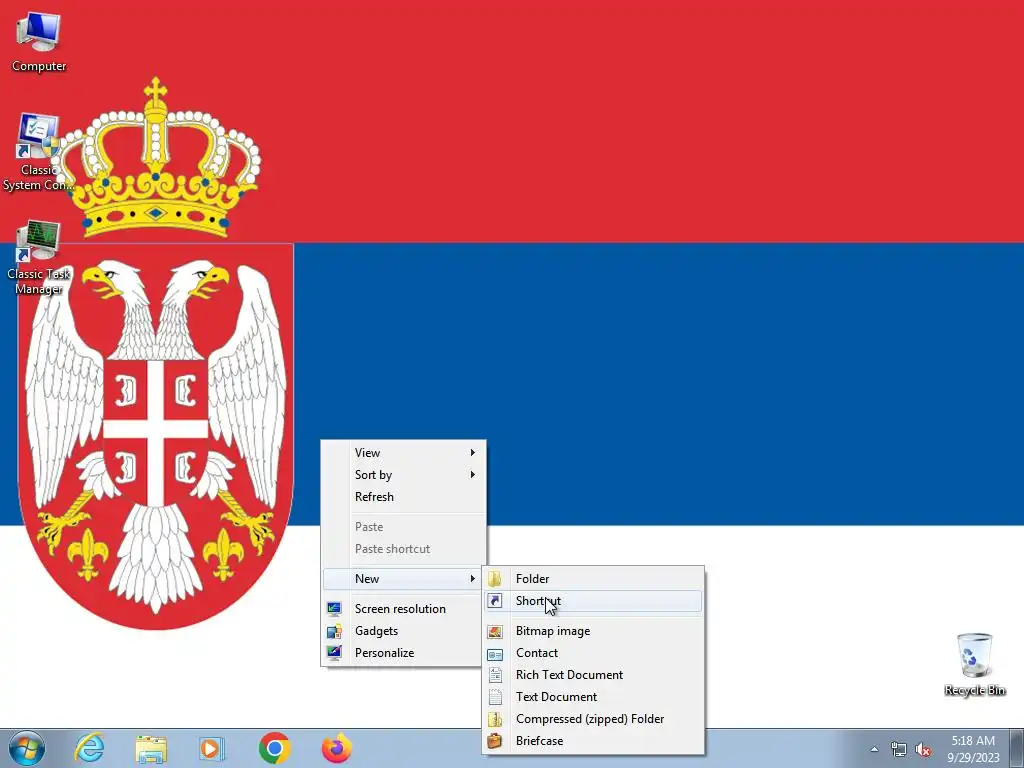
Task: Select Classic System Configuration shortcut icon
Action: [x=38, y=152]
